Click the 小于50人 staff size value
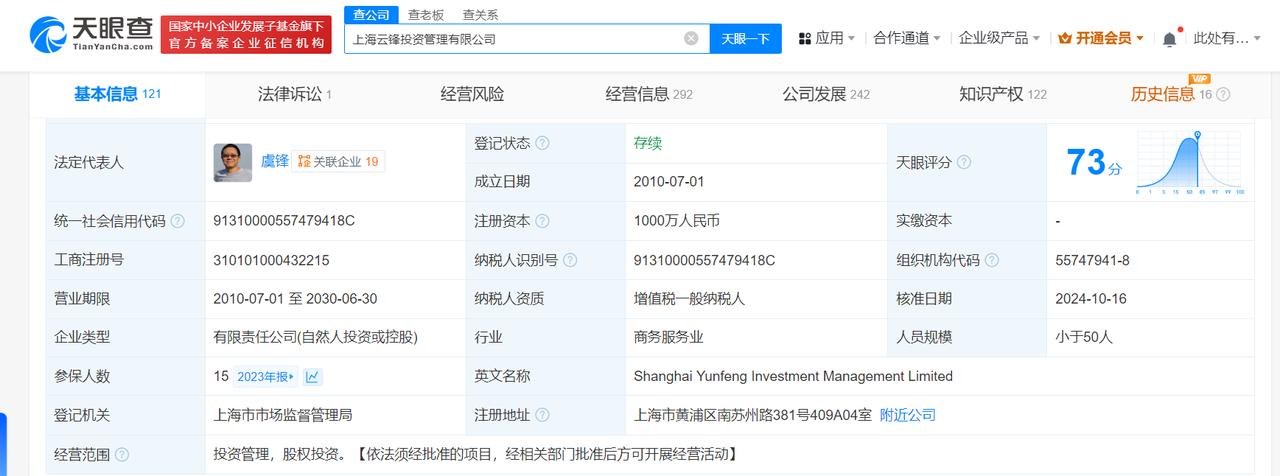Image resolution: width=1280 pixels, height=476 pixels. [x=1083, y=338]
